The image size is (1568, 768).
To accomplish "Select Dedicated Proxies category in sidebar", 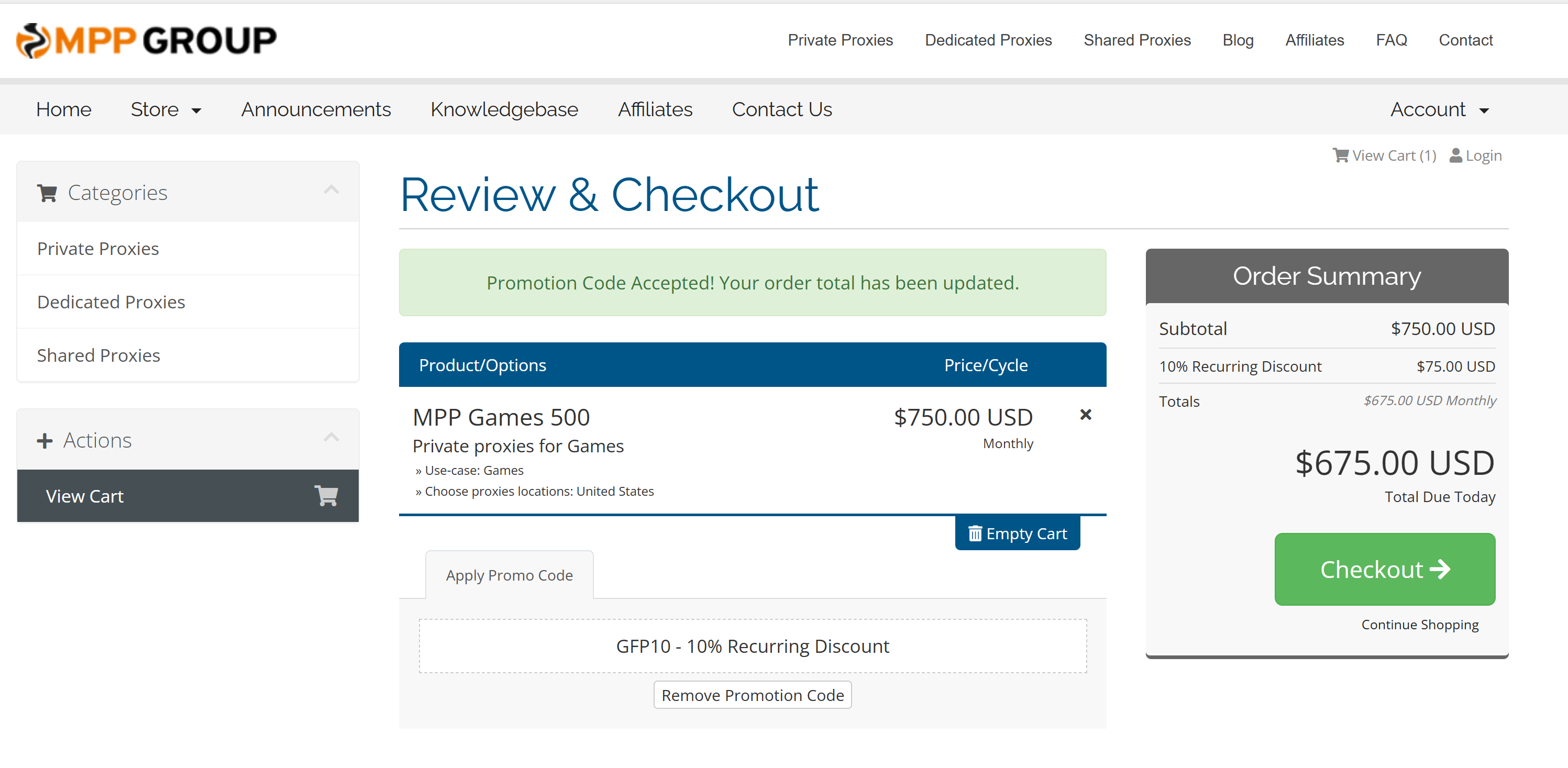I will point(187,302).
